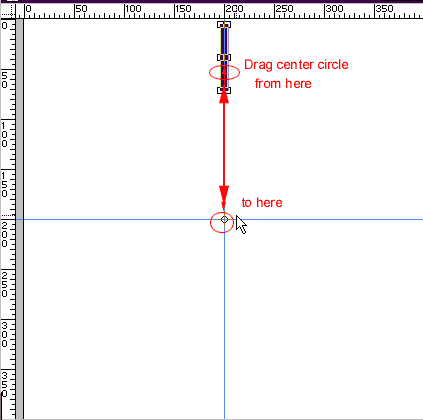This screenshot has width=423, height=420.
Task: Click the 100 mark on the horizontal ruler
Action: [x=133, y=9]
